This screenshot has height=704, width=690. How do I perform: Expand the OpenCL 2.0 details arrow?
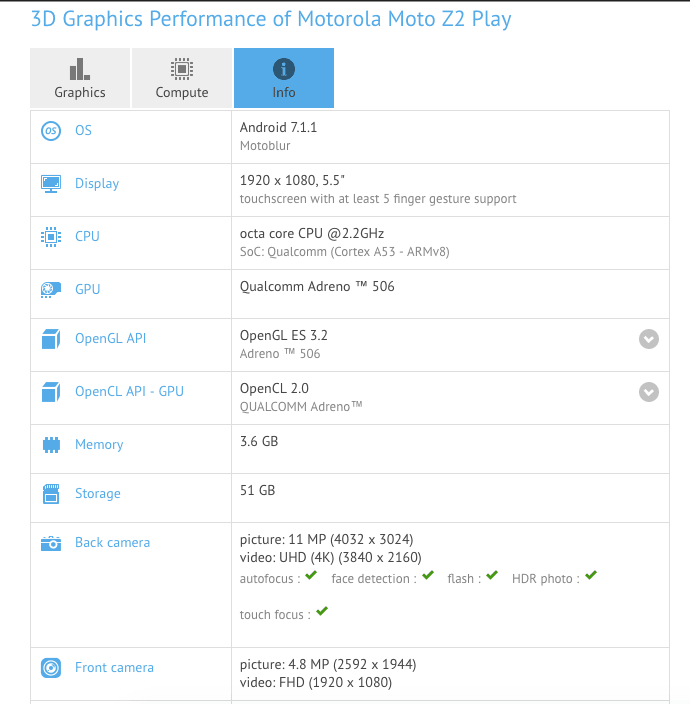pyautogui.click(x=649, y=392)
